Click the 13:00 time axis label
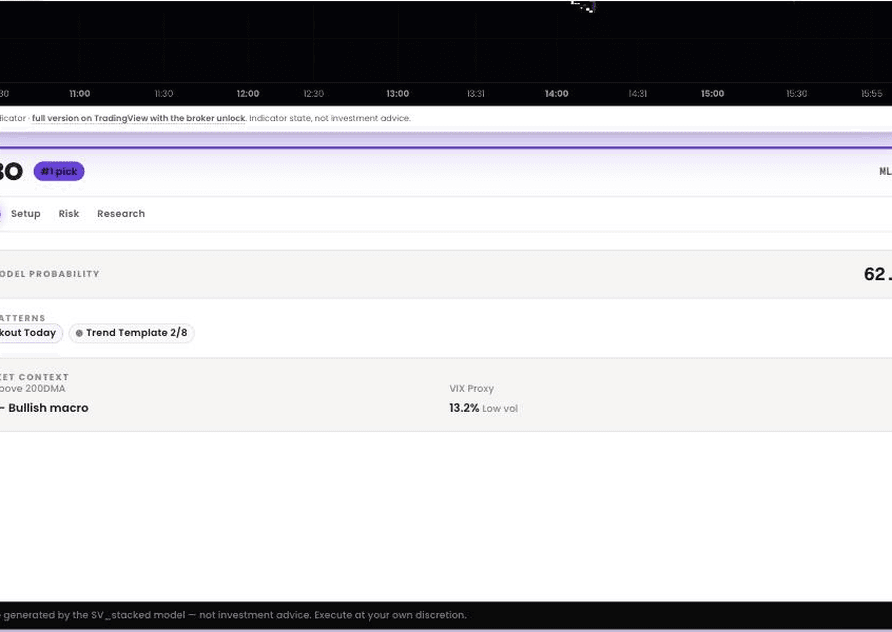 (398, 93)
